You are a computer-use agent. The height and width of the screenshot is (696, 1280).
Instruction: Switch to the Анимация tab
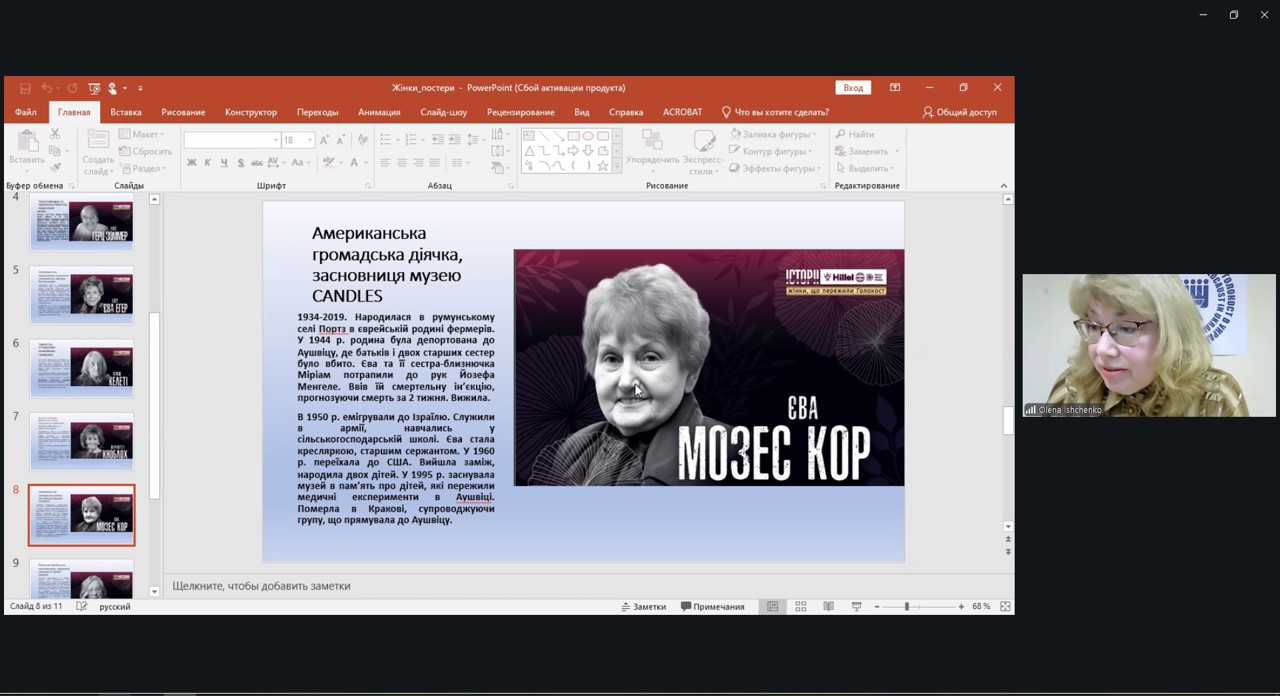click(x=379, y=112)
